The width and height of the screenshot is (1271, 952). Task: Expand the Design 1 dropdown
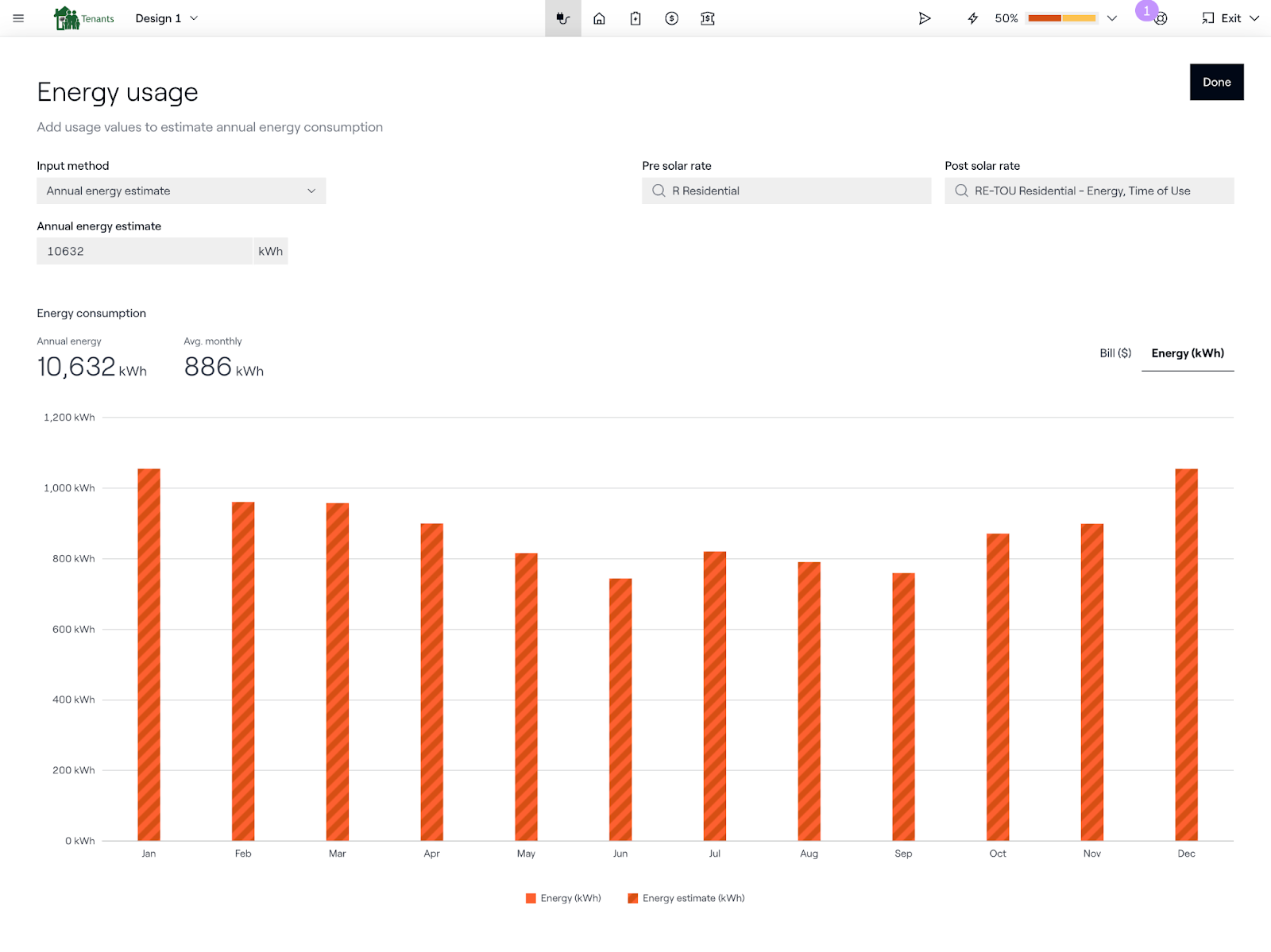167,18
